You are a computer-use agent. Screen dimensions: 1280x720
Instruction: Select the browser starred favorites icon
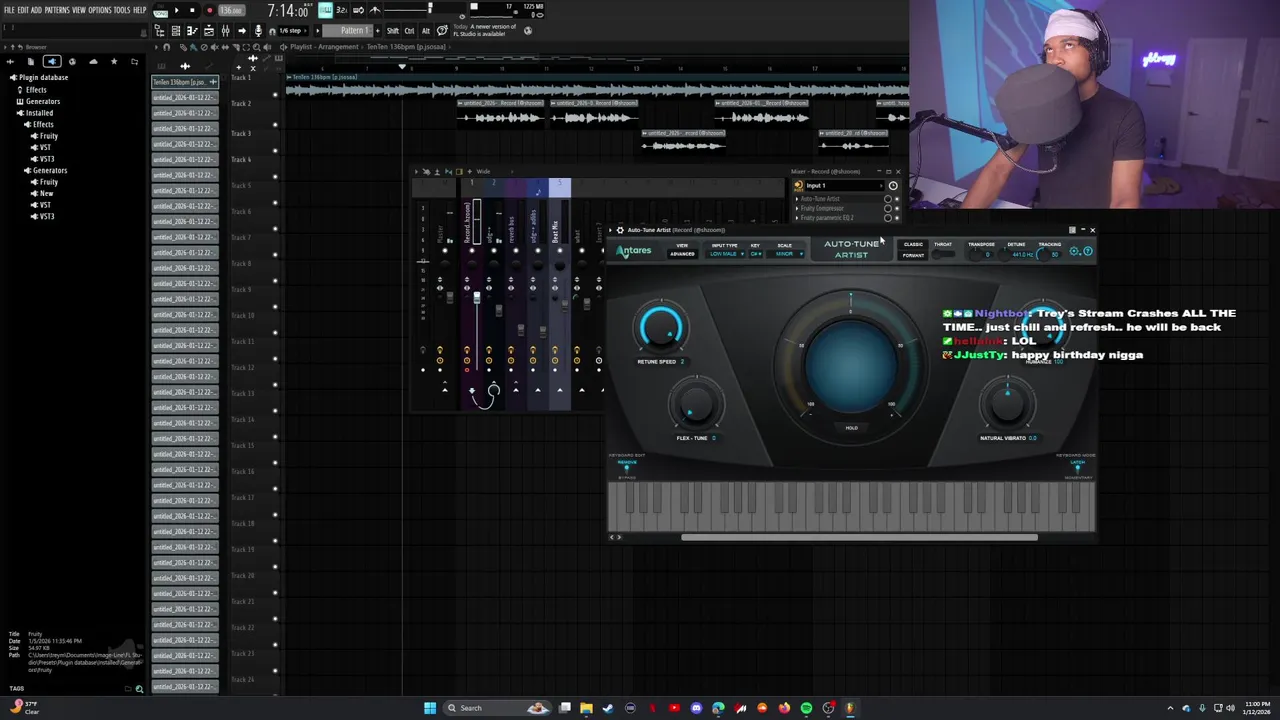click(114, 62)
